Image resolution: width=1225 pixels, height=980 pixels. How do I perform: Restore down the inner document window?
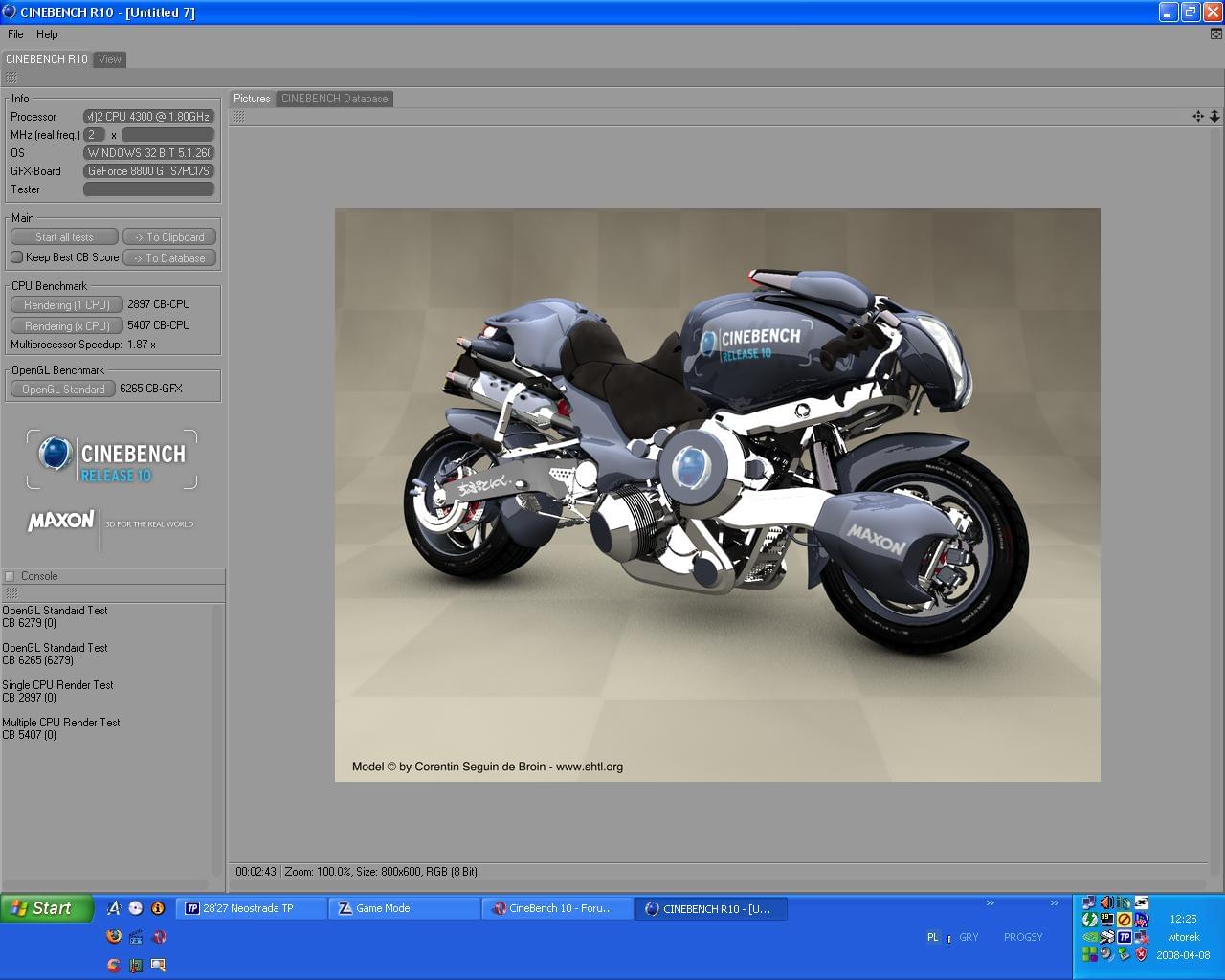pos(1216,34)
